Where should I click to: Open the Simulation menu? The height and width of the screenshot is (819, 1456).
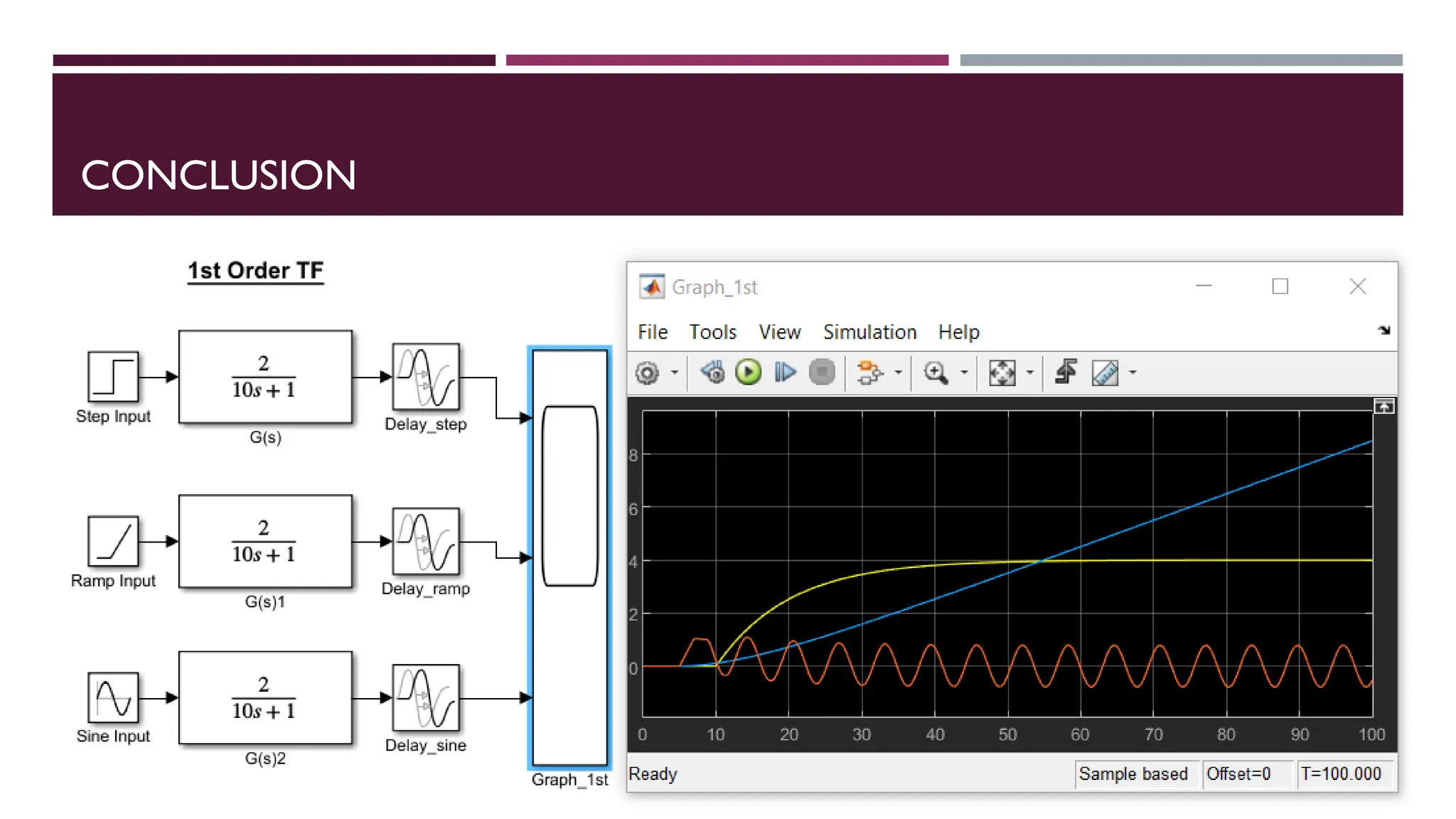pos(869,332)
